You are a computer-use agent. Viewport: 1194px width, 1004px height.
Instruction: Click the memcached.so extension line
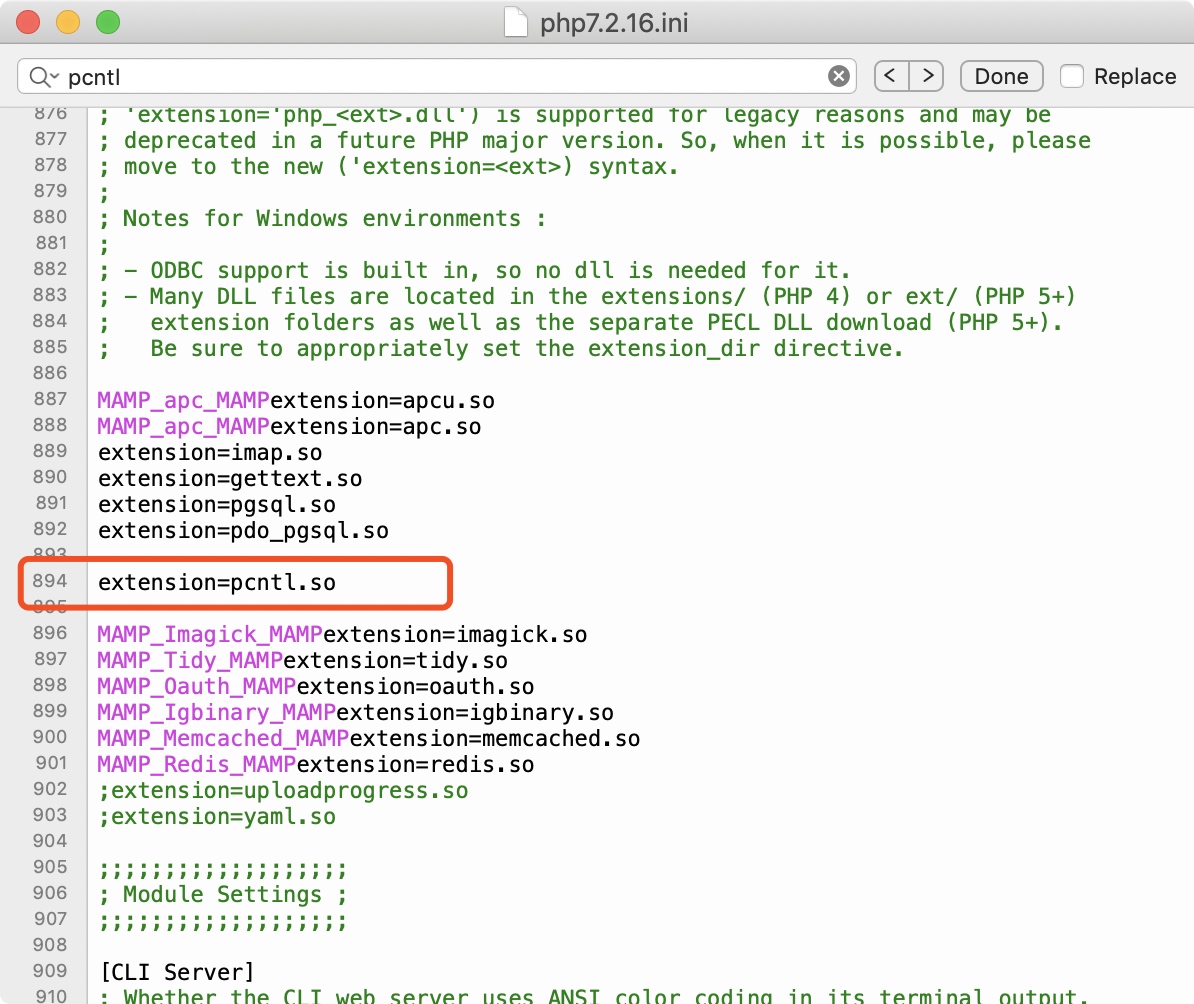[369, 738]
